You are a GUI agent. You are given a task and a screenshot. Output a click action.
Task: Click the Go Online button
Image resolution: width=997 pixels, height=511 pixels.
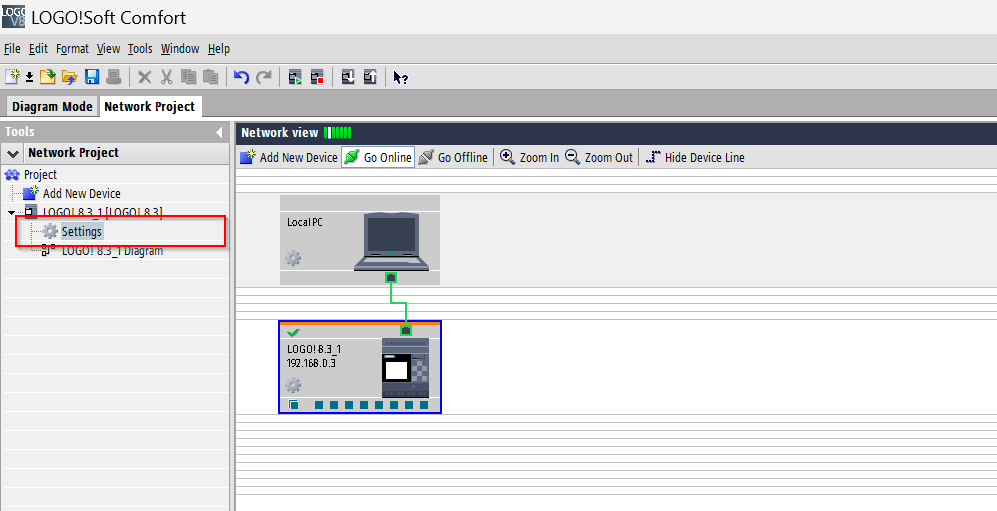[378, 157]
